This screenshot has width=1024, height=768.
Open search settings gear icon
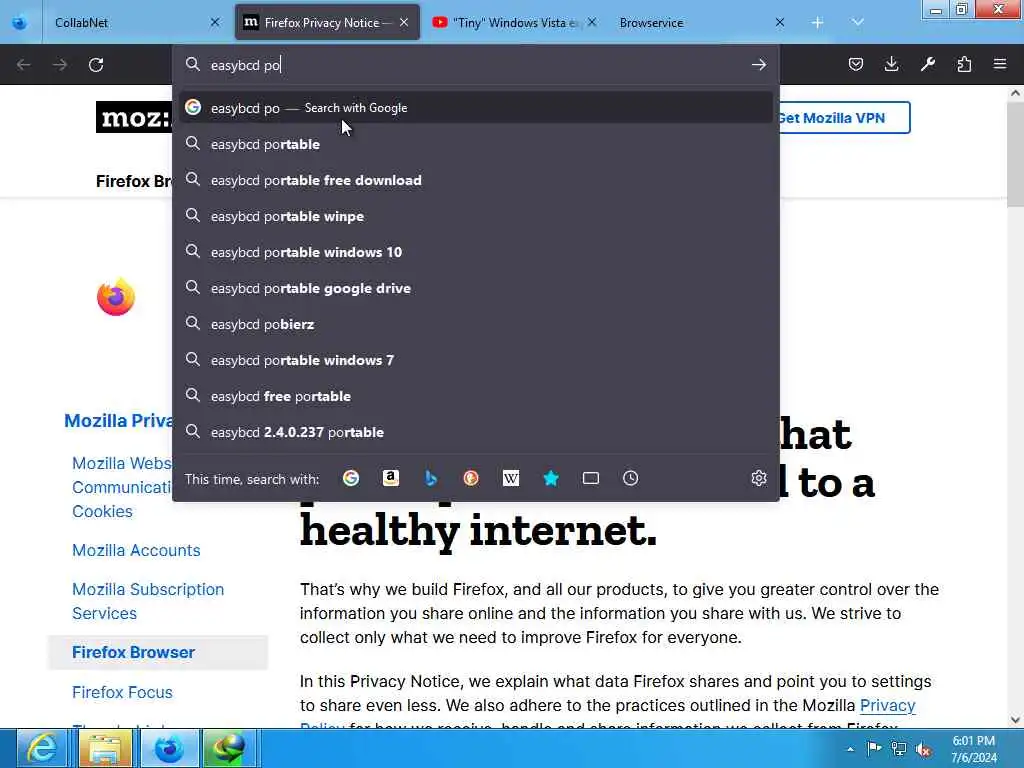click(x=758, y=478)
